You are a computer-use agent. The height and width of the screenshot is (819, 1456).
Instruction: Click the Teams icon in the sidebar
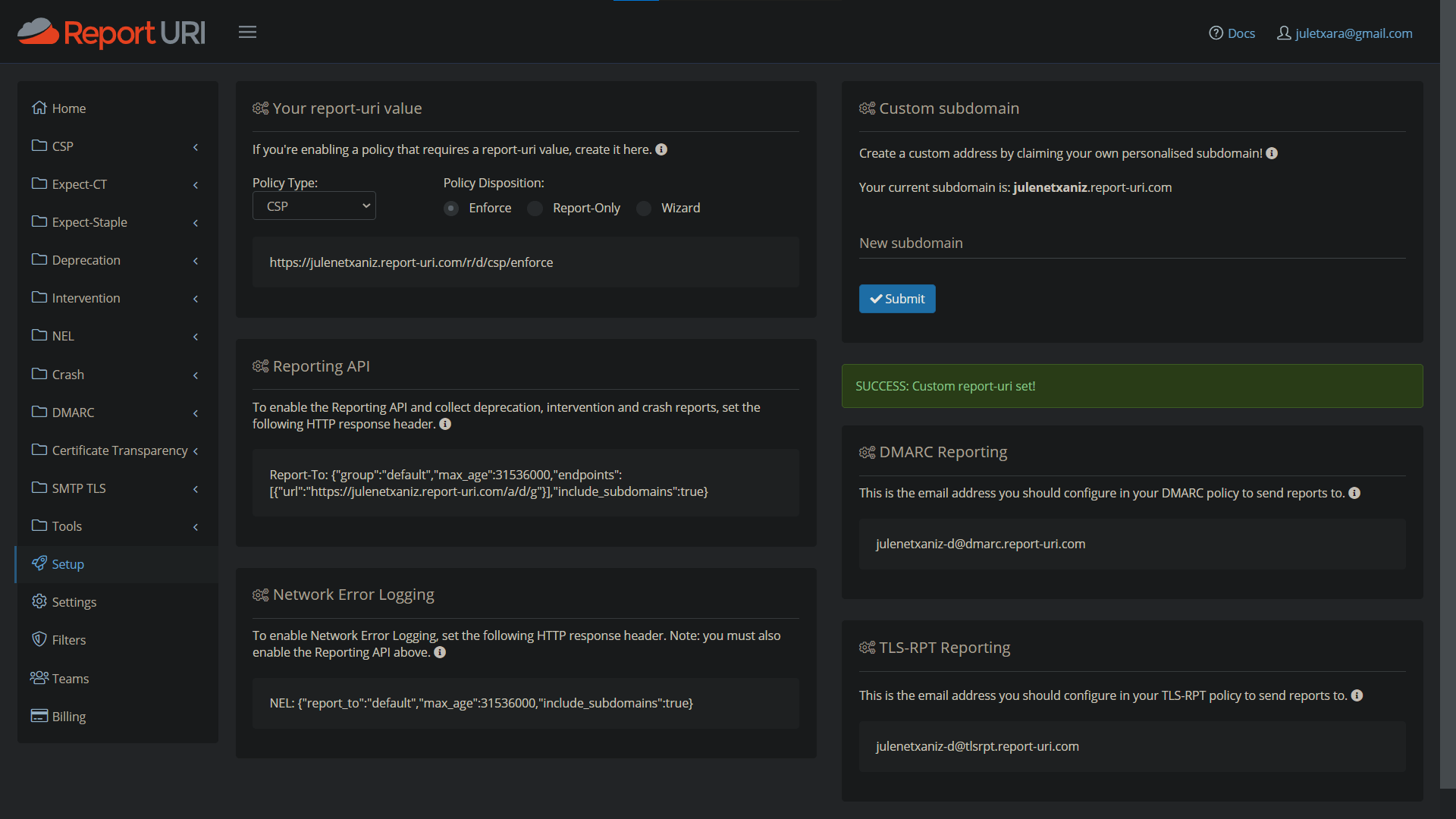[39, 678]
